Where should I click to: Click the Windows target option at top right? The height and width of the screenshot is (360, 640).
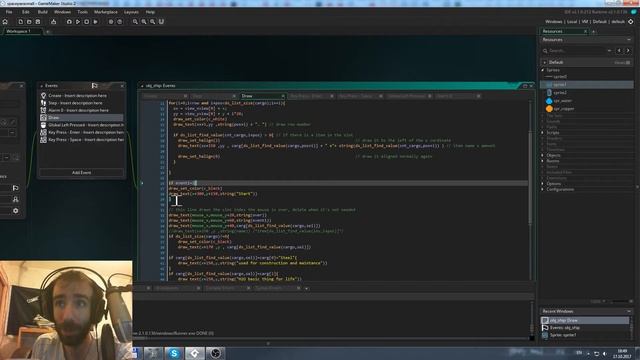(553, 22)
